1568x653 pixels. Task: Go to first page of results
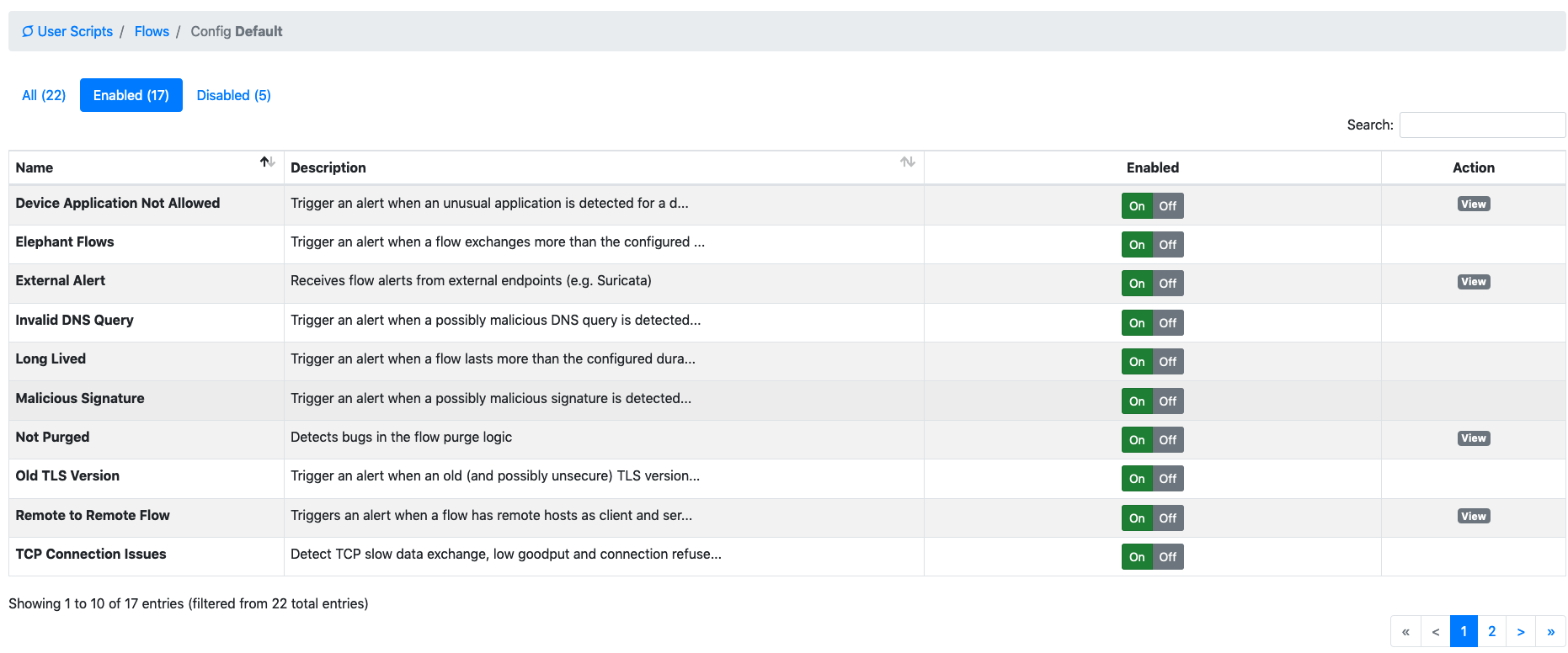[1405, 632]
